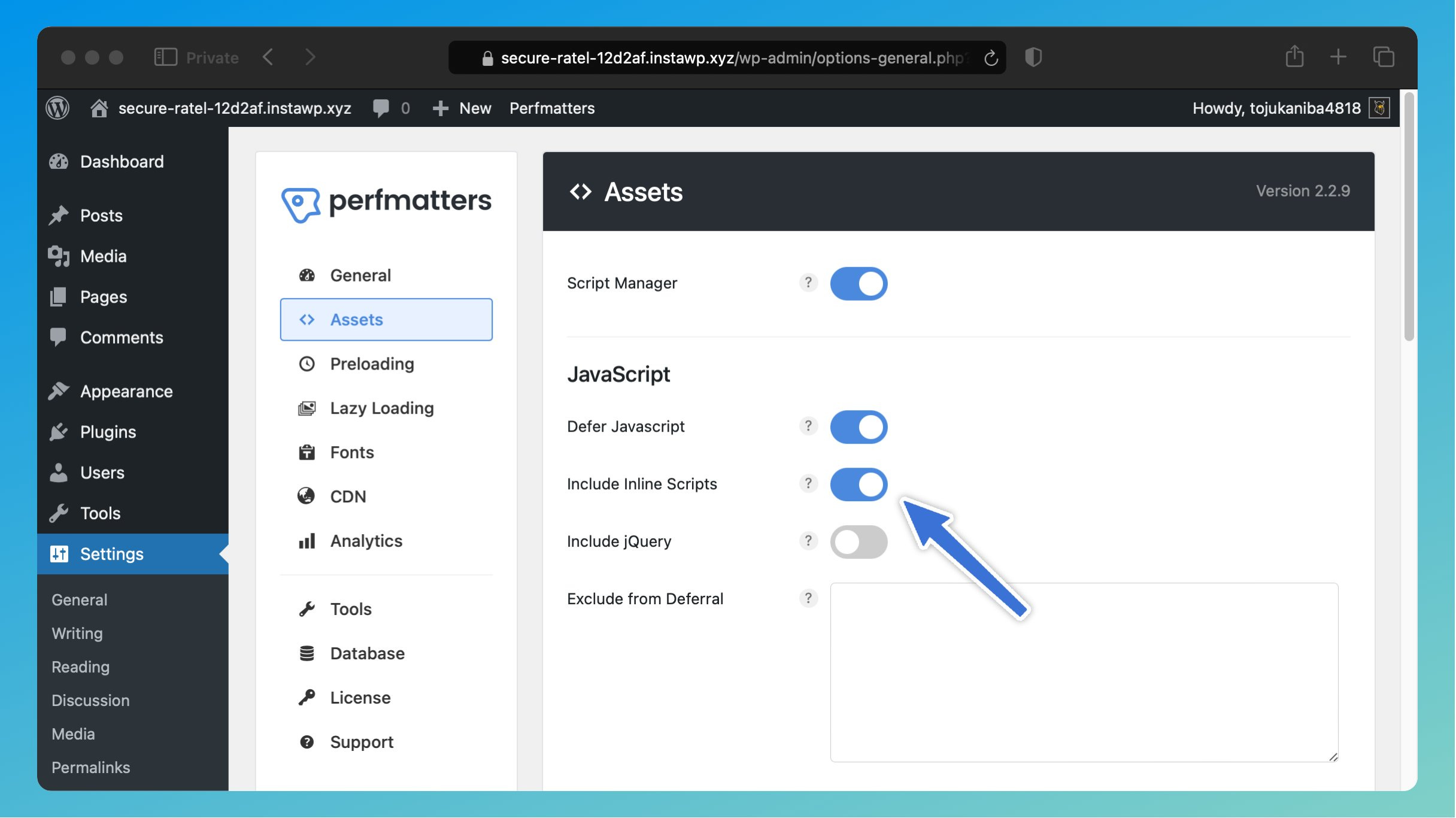Click the Exclude from Deferral resize handle
Image resolution: width=1456 pixels, height=818 pixels.
coord(1333,757)
